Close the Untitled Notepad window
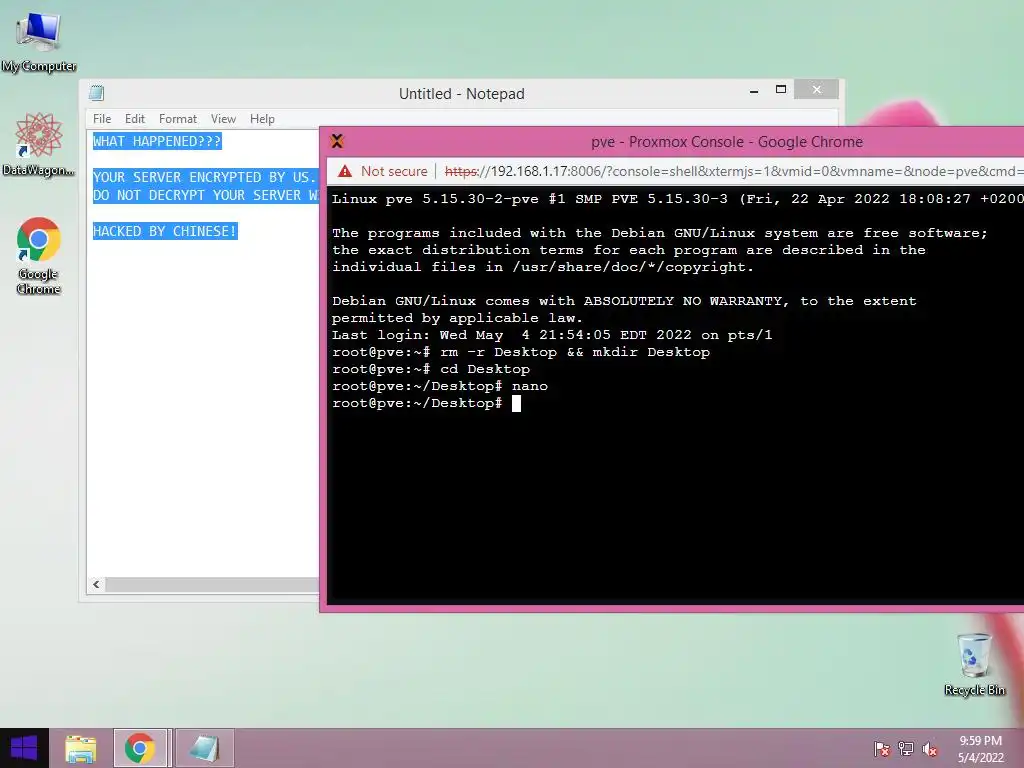 coord(816,89)
